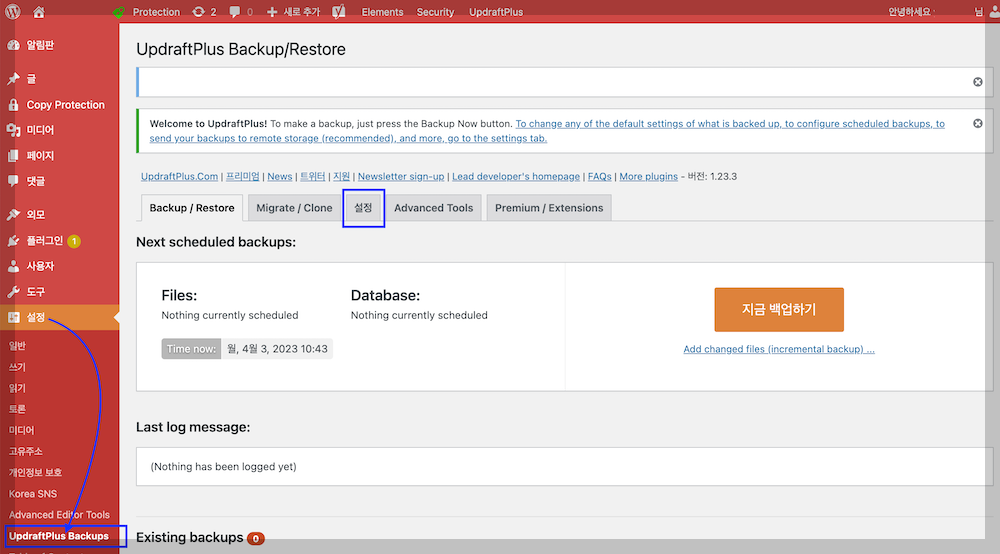The height and width of the screenshot is (554, 1000).
Task: Switch to the 설정 settings tab
Action: (x=364, y=208)
